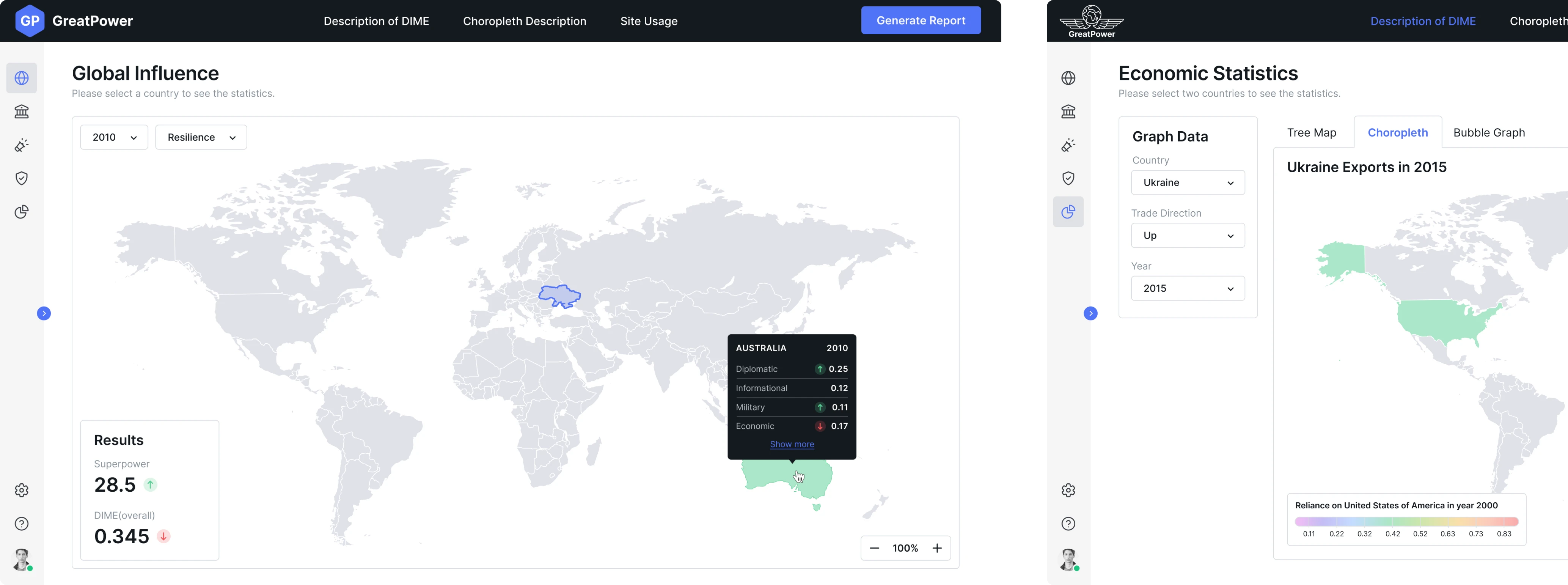Open settings gear in left sidebar
Screen dimensions: 1568x585
[x=21, y=490]
